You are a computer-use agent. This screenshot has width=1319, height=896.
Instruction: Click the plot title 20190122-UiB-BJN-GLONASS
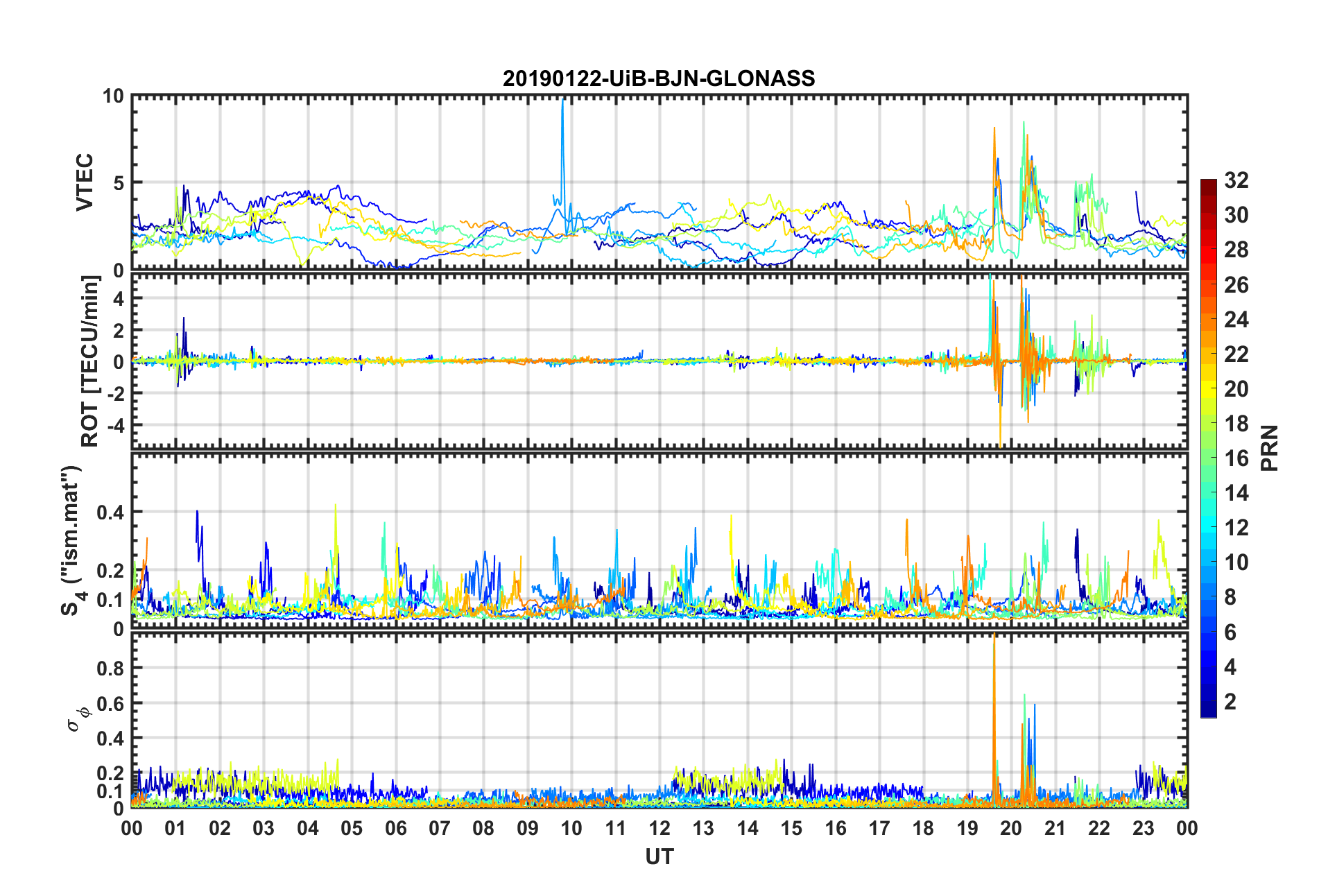coord(659,78)
